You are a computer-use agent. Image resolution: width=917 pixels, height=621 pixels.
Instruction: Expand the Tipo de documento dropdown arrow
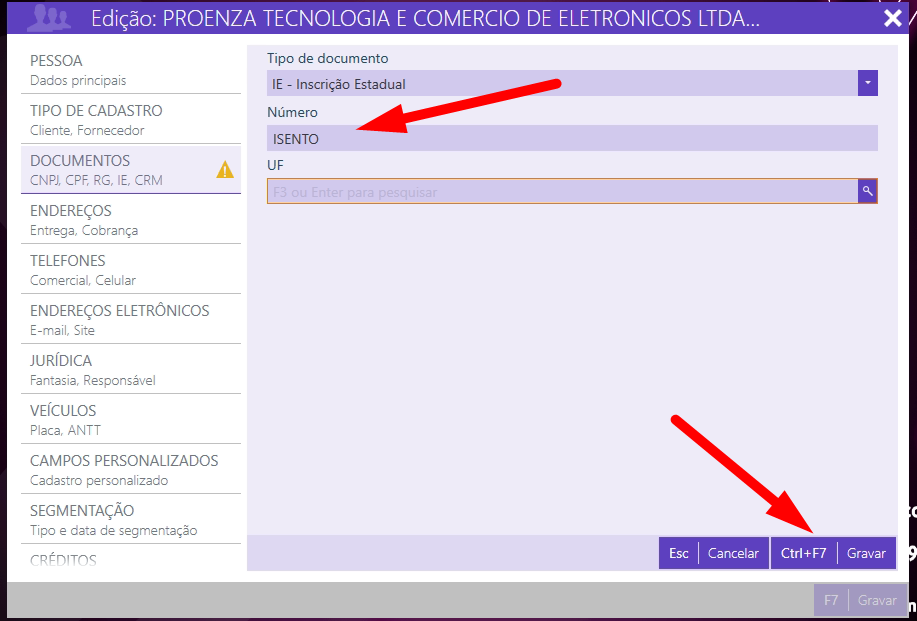click(867, 84)
